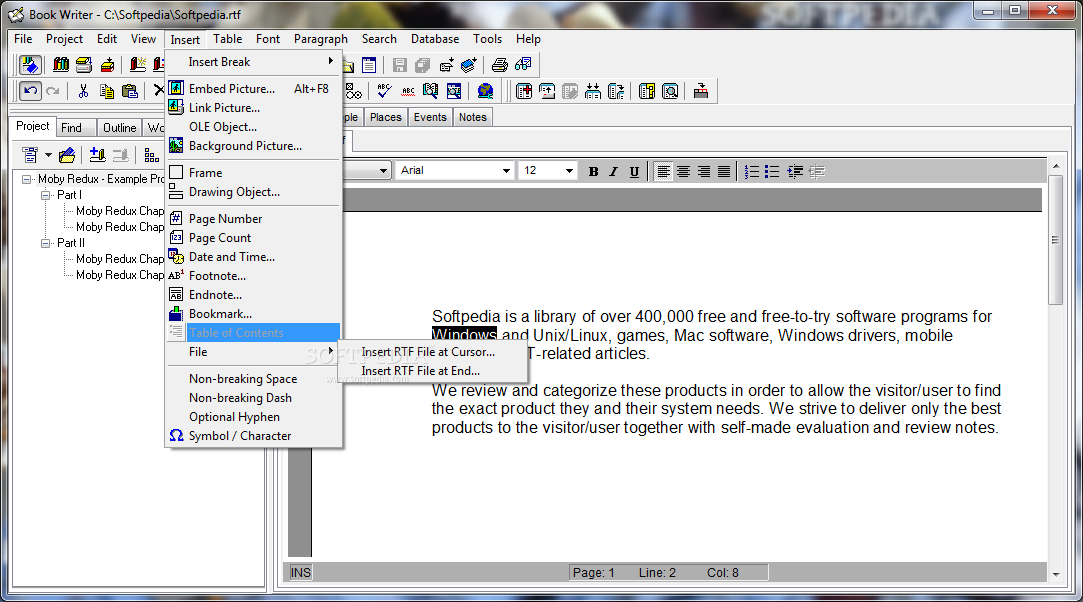This screenshot has width=1083, height=602.
Task: Click the globe web icon
Action: click(486, 91)
